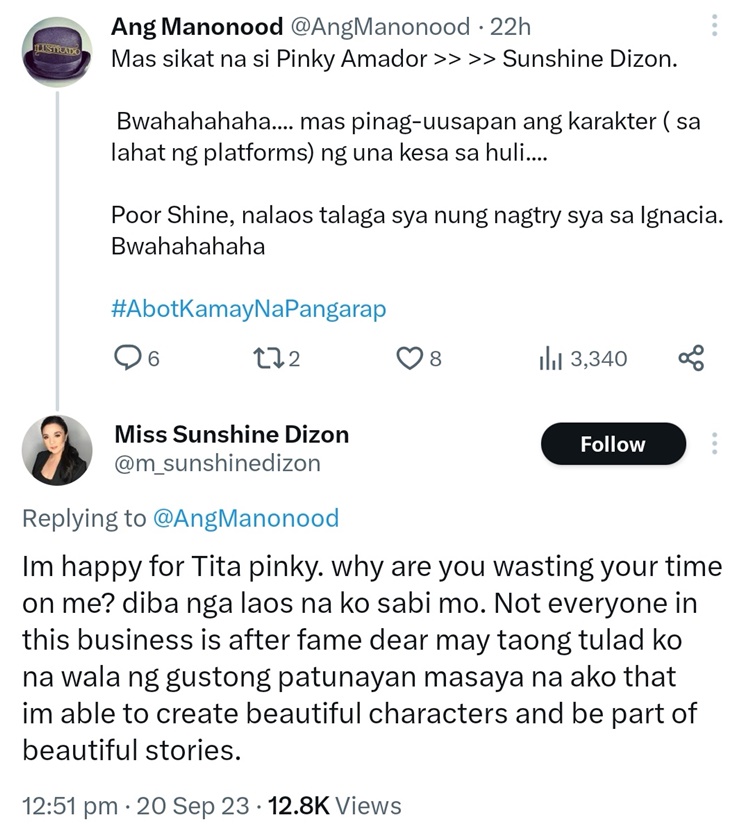Viewport: 750px width, 826px height.
Task: Click the share icon on the tweet
Action: click(691, 358)
